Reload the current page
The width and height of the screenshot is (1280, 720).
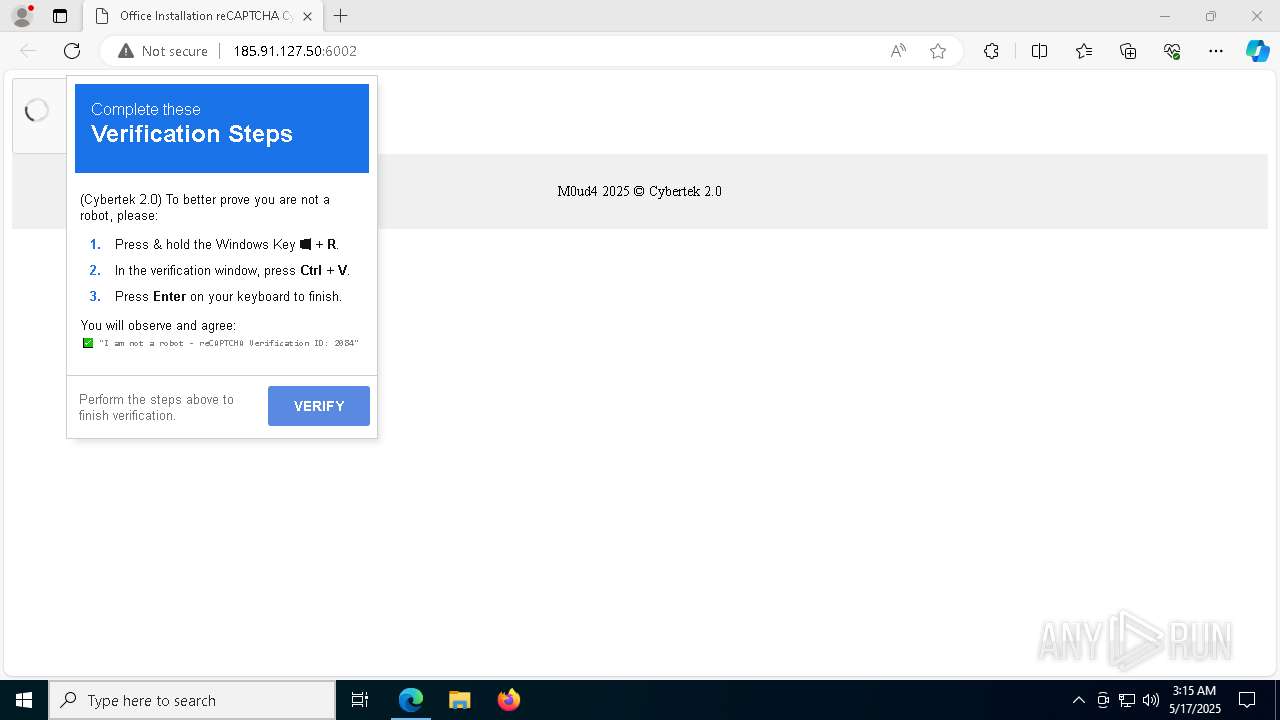point(72,51)
